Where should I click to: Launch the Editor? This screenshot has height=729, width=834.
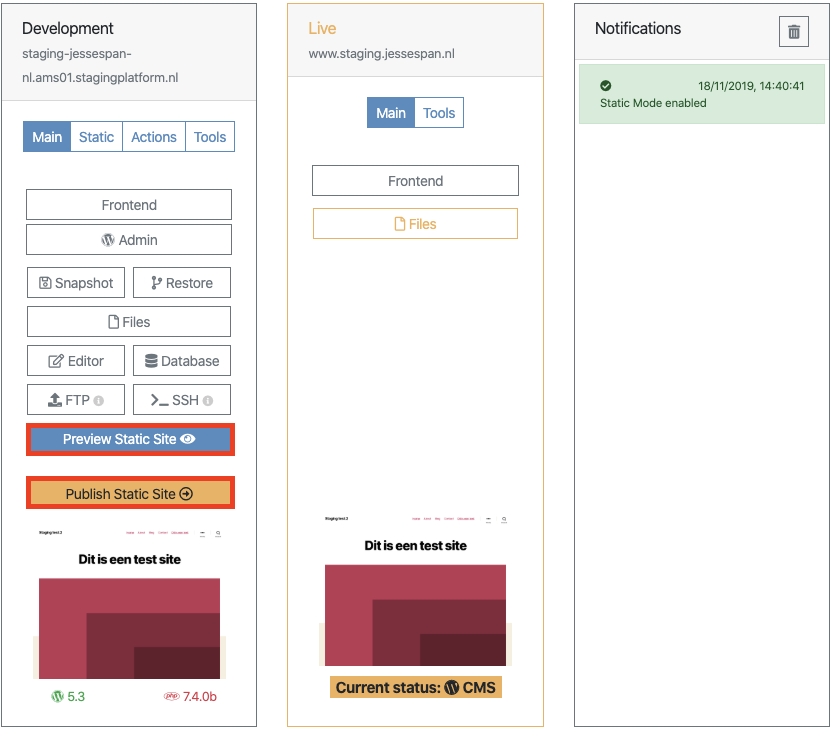pos(76,361)
